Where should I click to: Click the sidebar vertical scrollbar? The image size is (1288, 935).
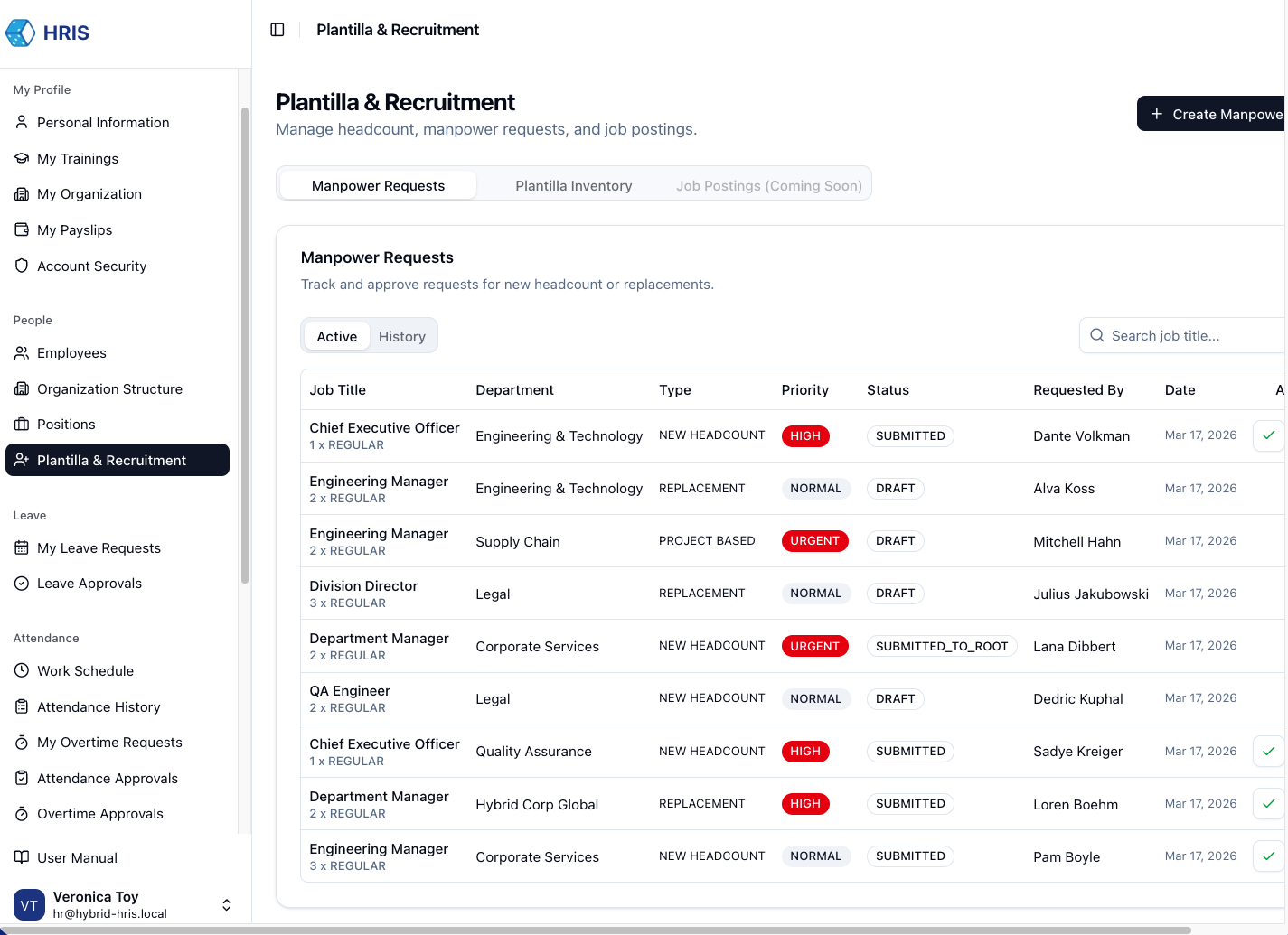pyautogui.click(x=244, y=343)
